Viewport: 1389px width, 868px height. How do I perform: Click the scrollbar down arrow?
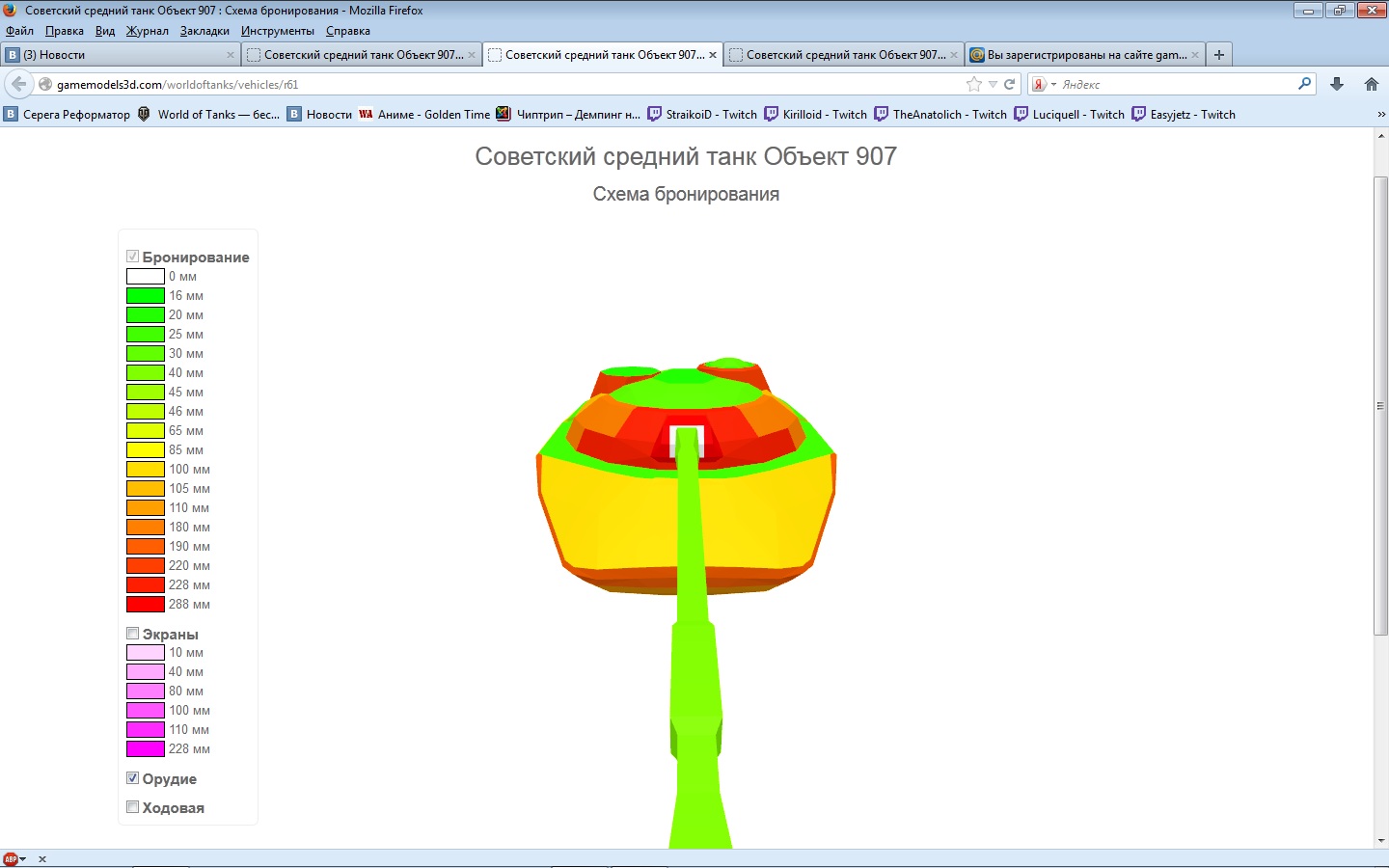click(1381, 842)
